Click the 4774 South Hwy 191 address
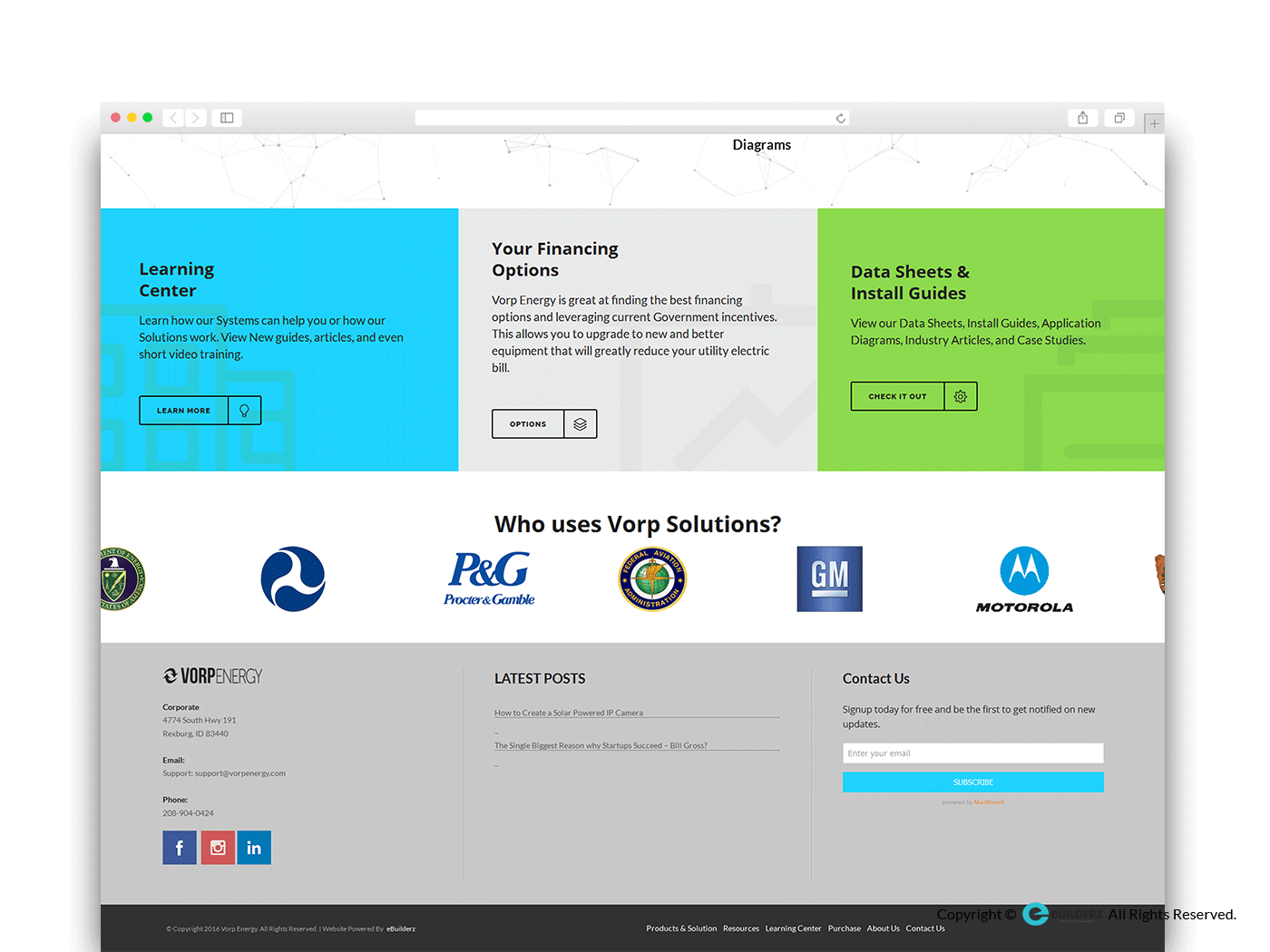This screenshot has height=952, width=1270. [200, 720]
